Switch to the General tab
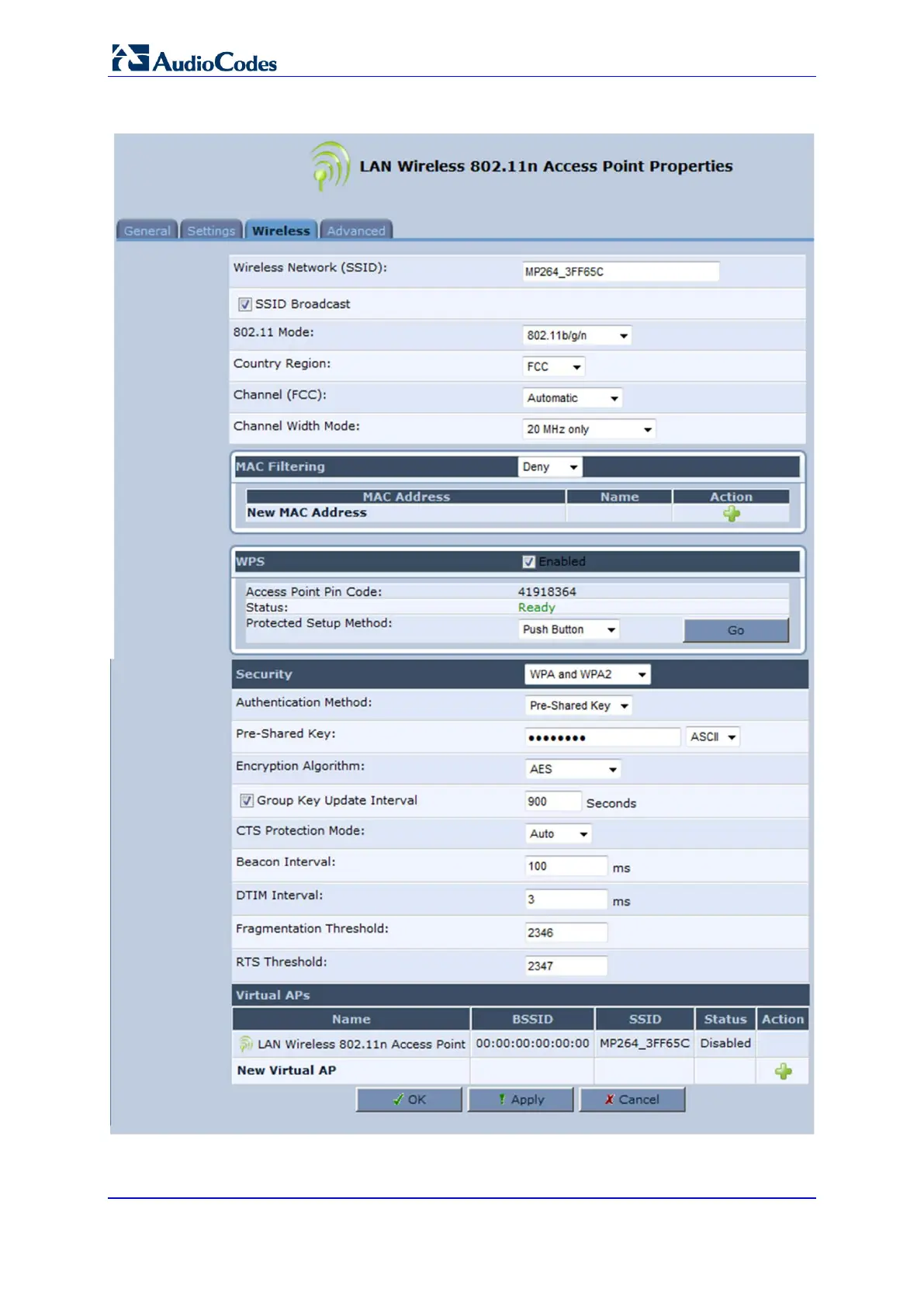Screen dimensions: 924x1306 point(147,230)
